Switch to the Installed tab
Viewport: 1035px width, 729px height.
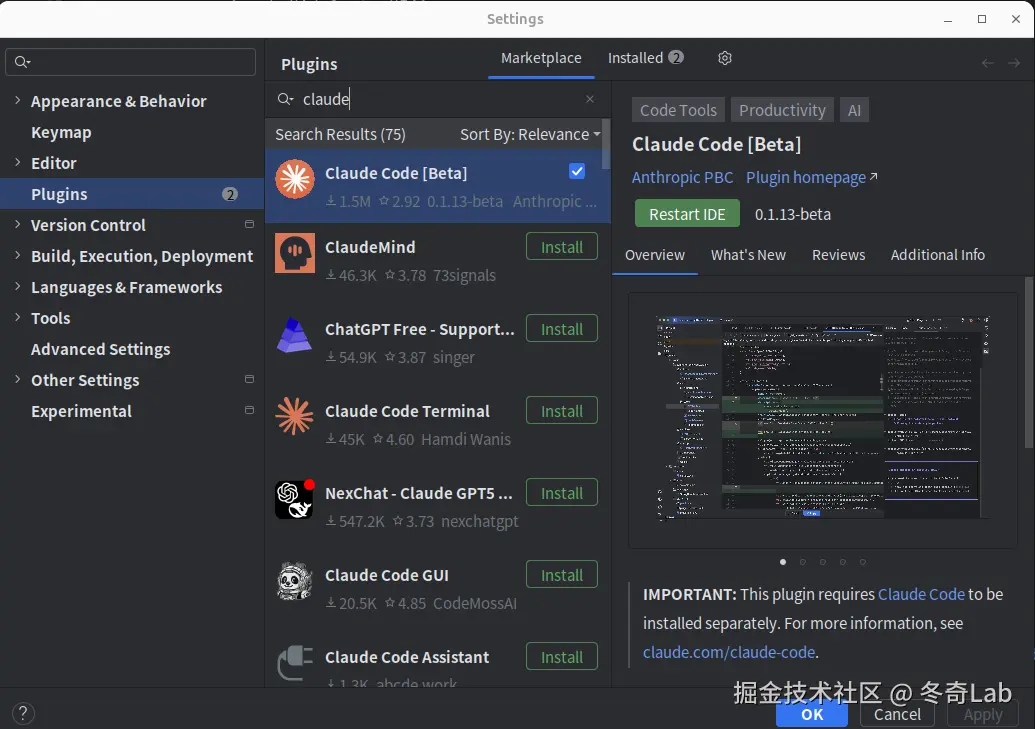[x=637, y=58]
